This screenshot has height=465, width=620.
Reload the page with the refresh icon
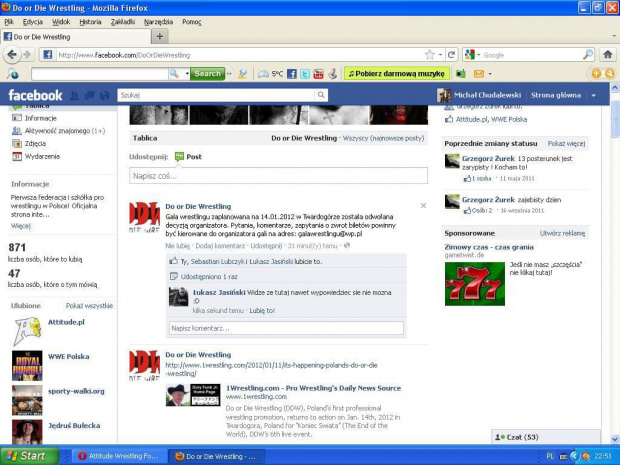(x=451, y=55)
